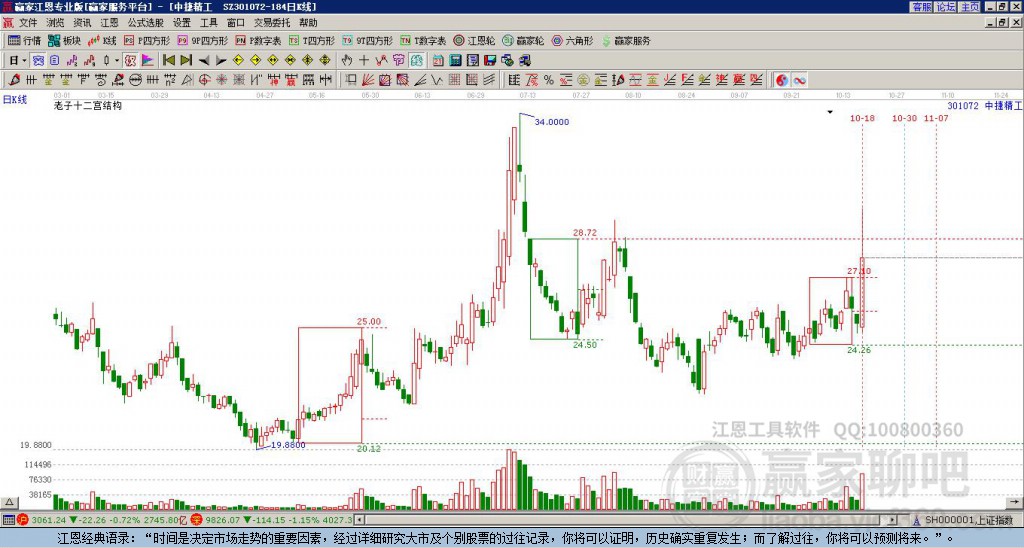The width and height of the screenshot is (1024, 548).
Task: Select the percent % tool
Action: tap(549, 80)
